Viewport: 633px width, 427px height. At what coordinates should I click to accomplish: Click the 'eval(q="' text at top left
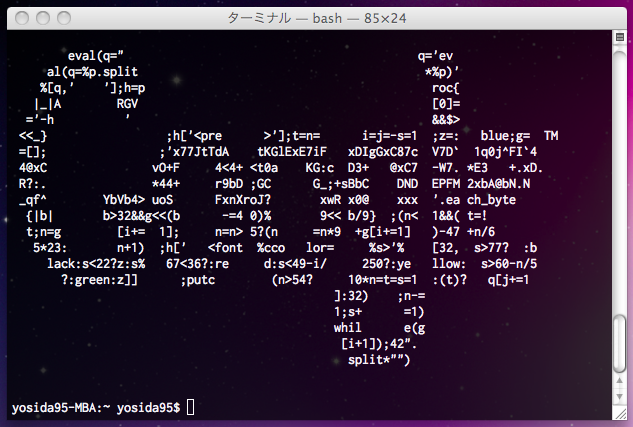tap(96, 56)
